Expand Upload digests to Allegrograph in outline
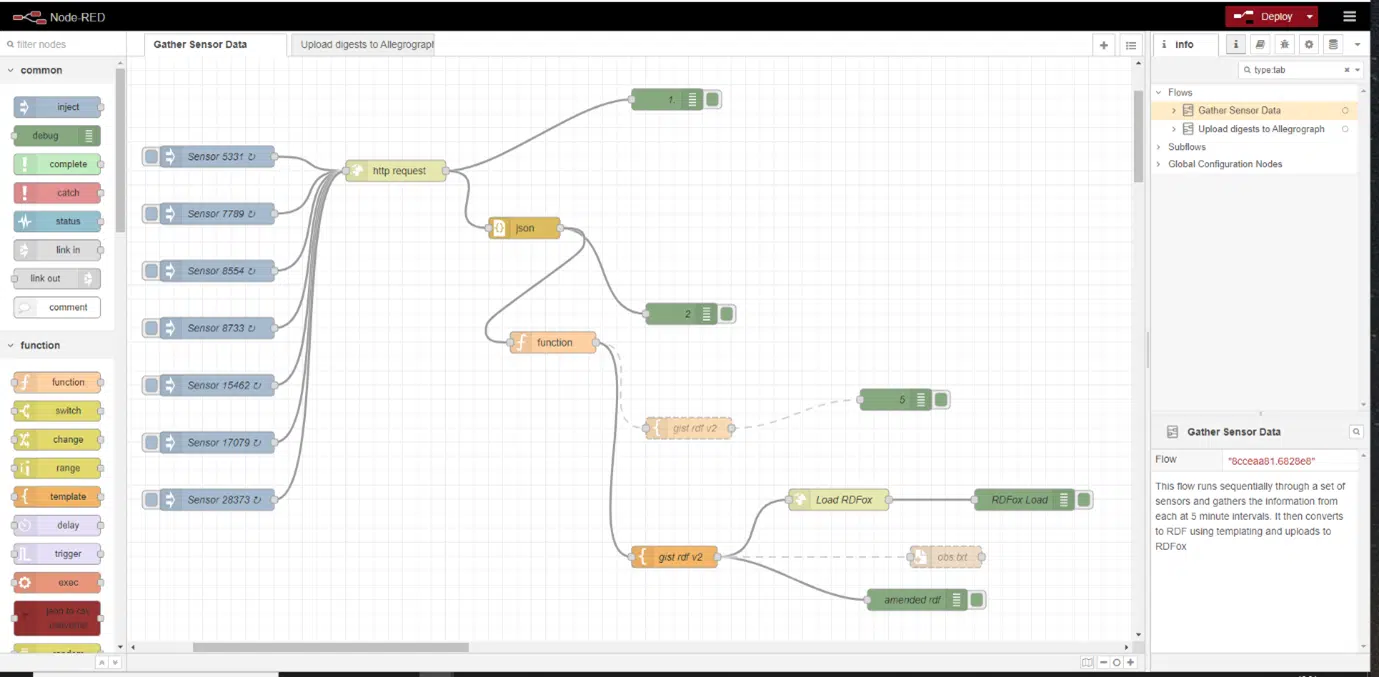This screenshot has width=1379, height=677. click(1174, 129)
